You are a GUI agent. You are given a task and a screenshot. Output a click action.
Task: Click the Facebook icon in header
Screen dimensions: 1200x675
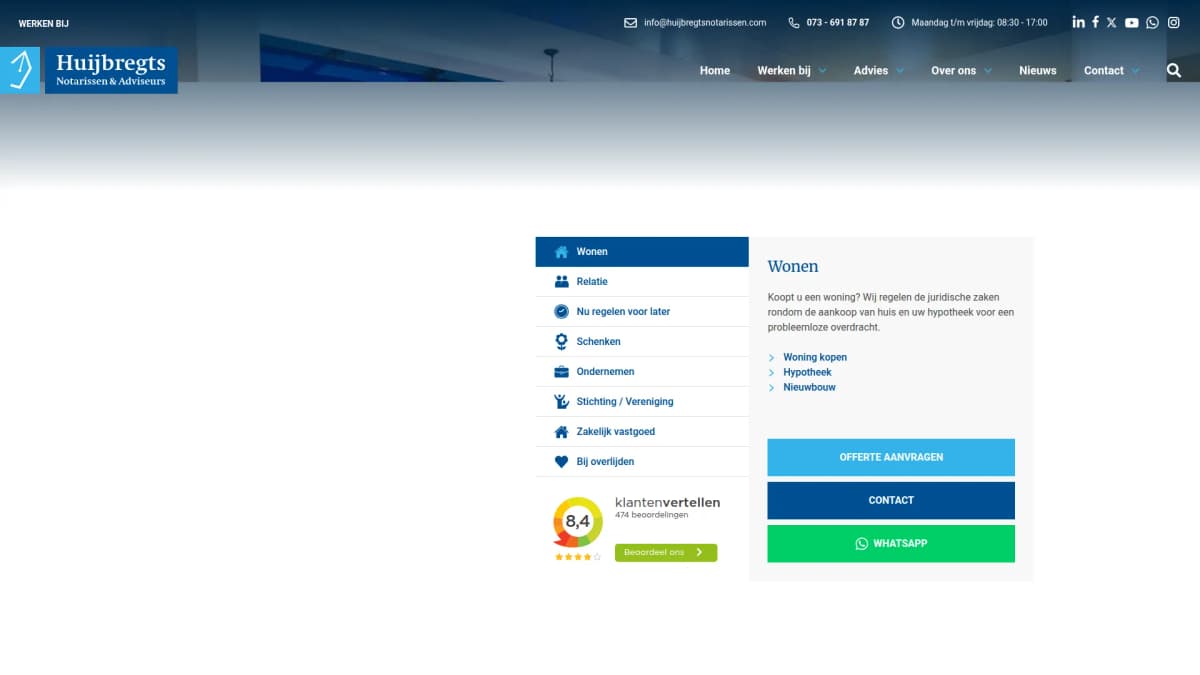[x=1095, y=22]
